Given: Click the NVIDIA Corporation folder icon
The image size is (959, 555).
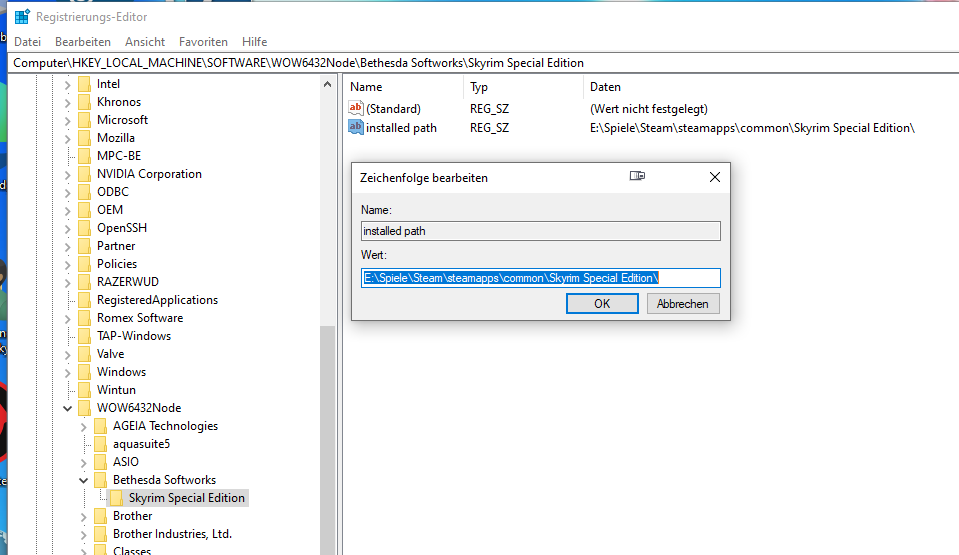Looking at the screenshot, I should click(85, 174).
